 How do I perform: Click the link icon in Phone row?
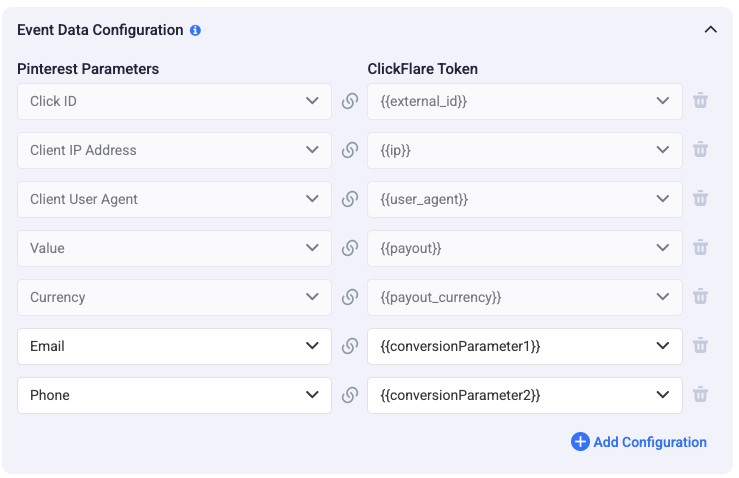pyautogui.click(x=350, y=395)
